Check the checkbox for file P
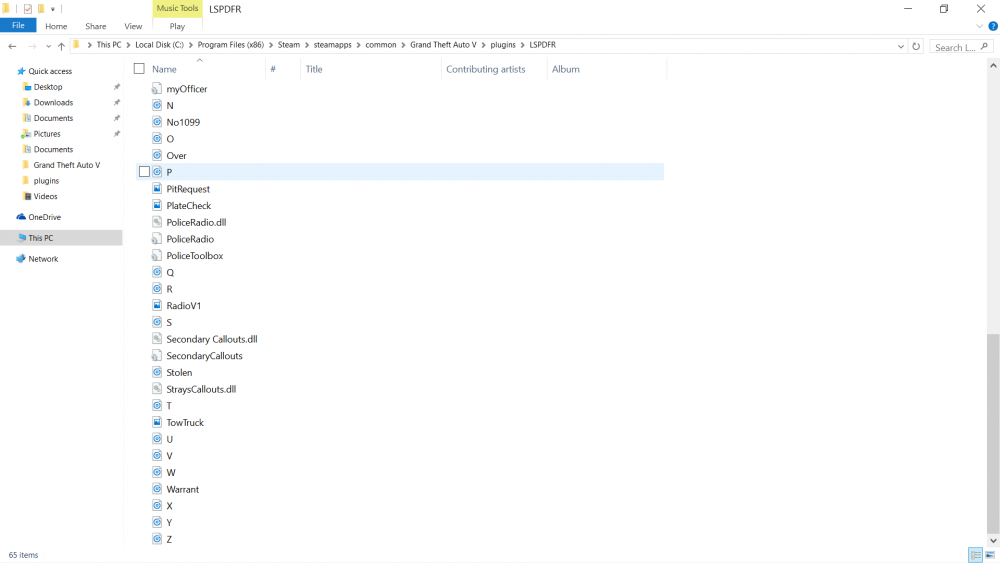This screenshot has height=563, width=1000. pyautogui.click(x=144, y=172)
